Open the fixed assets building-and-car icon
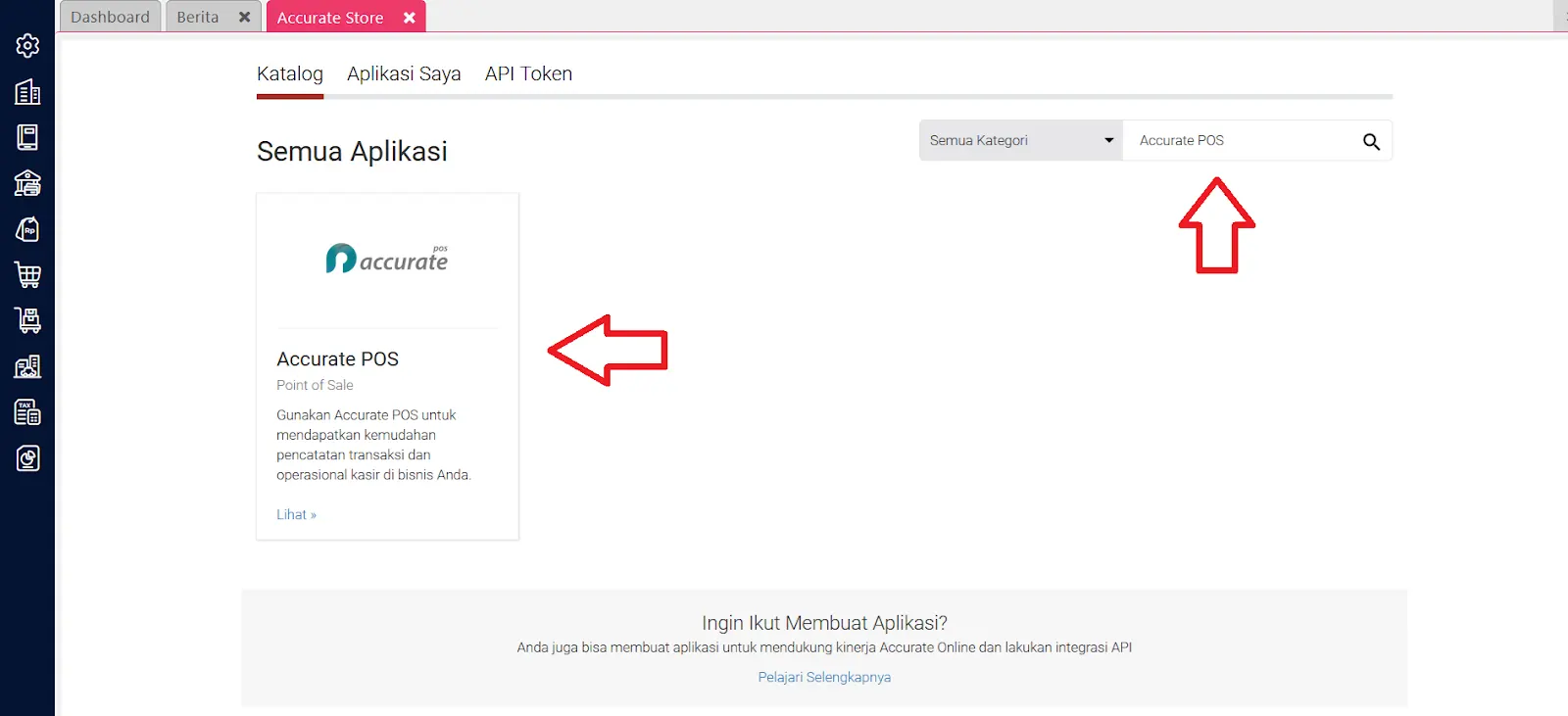This screenshot has width=1568, height=716. coord(27,366)
